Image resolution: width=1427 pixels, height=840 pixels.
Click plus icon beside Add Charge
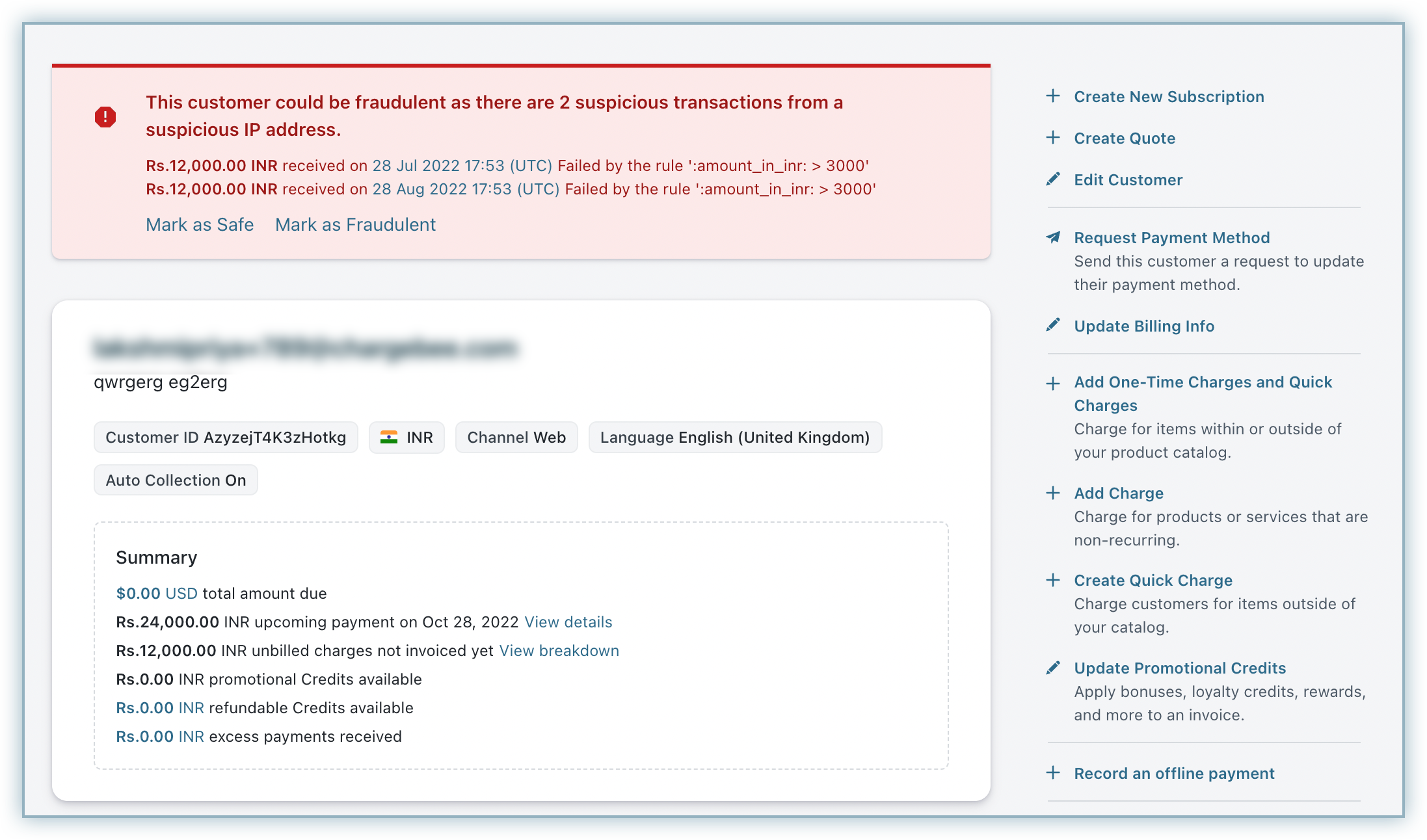click(1052, 493)
